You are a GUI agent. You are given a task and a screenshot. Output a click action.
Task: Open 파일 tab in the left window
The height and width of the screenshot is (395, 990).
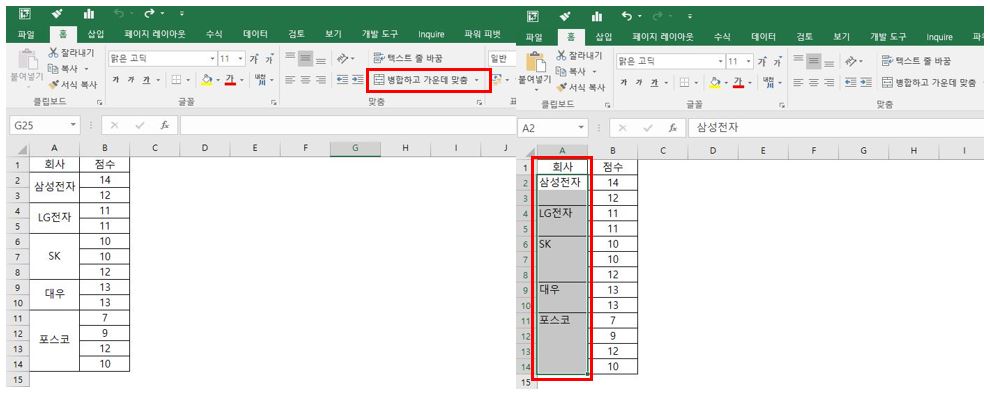tap(26, 34)
